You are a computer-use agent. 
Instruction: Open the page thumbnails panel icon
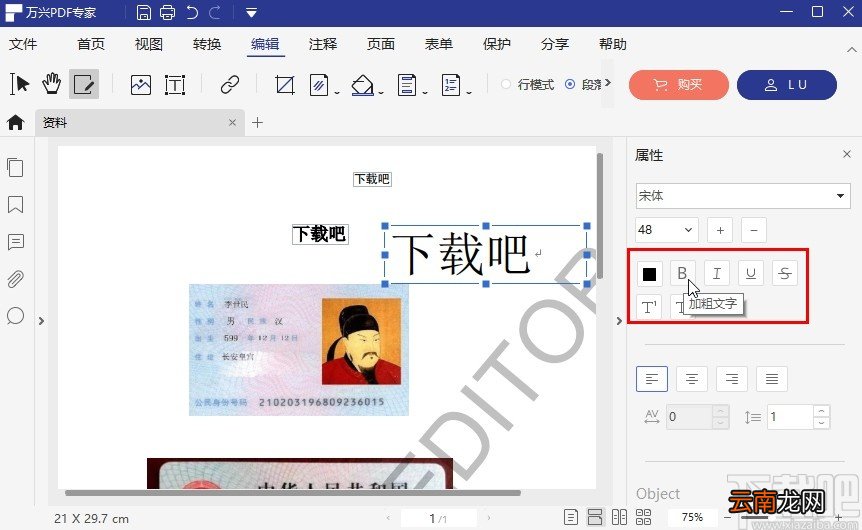15,167
